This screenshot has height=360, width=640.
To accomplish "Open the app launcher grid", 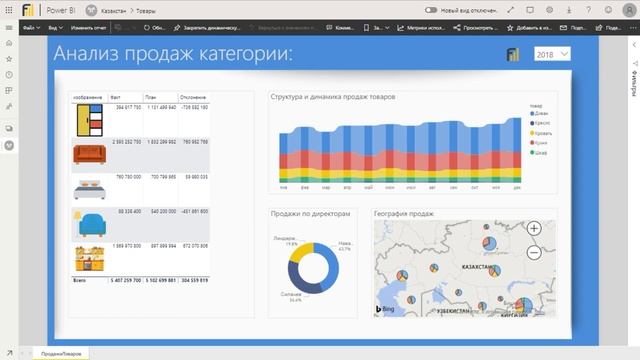I will (x=9, y=10).
